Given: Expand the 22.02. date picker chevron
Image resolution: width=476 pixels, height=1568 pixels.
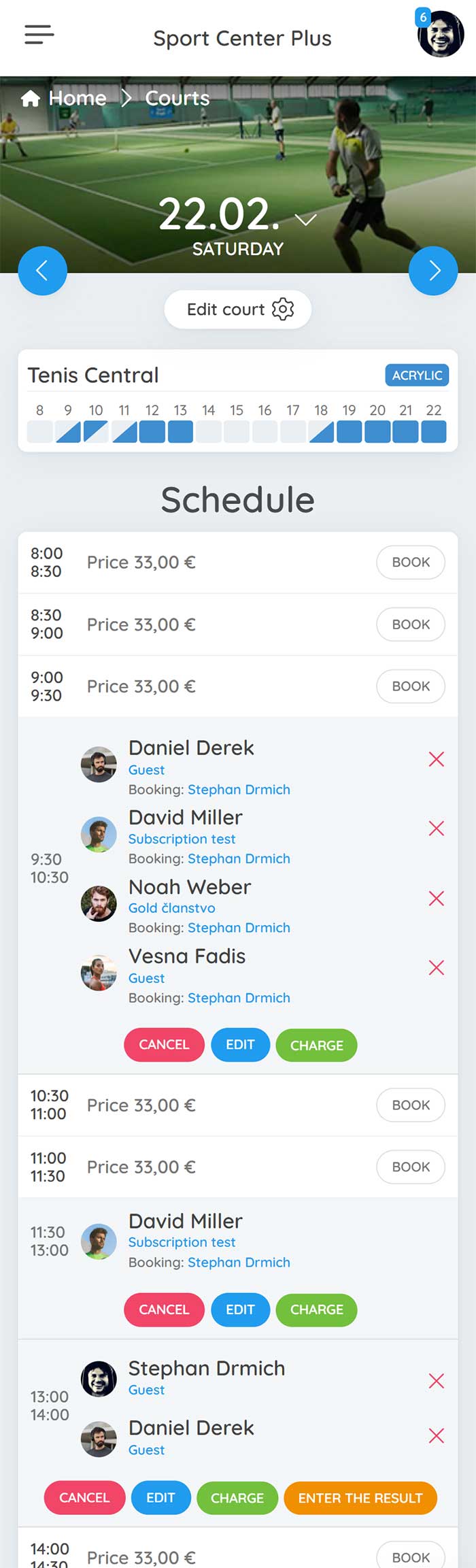Looking at the screenshot, I should [x=305, y=219].
